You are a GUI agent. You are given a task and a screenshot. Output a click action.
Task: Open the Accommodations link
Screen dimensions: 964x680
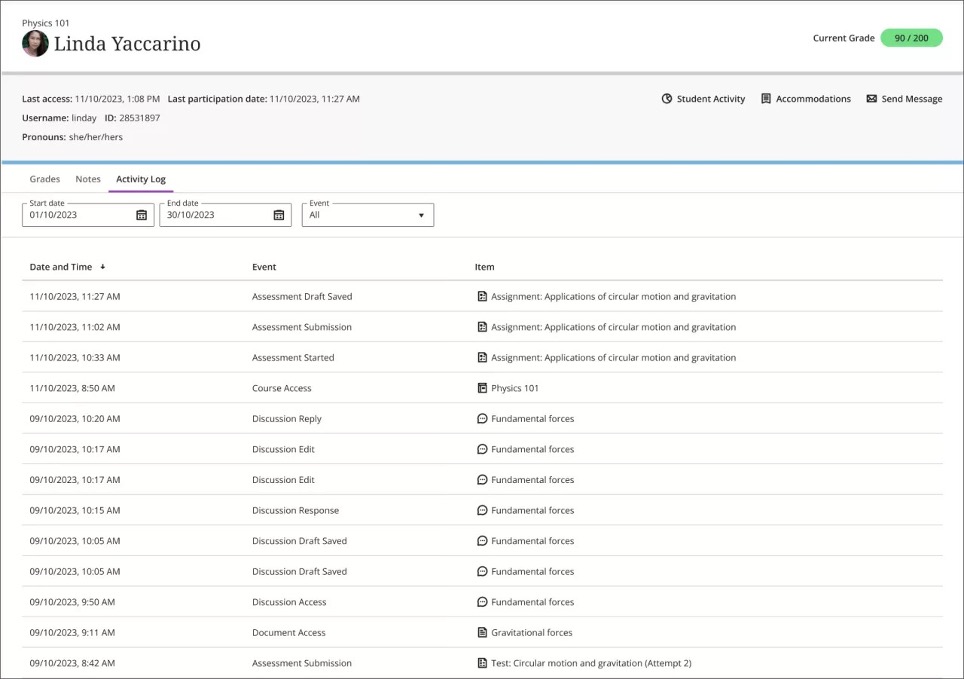pyautogui.click(x=806, y=99)
